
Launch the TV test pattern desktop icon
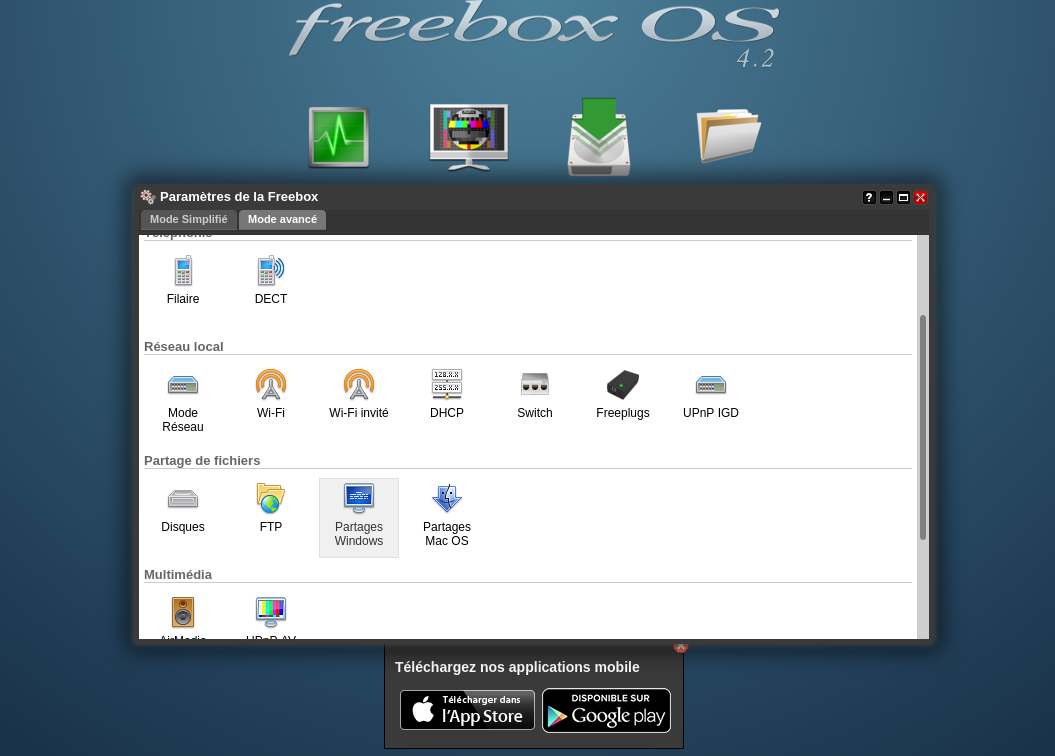(x=469, y=137)
